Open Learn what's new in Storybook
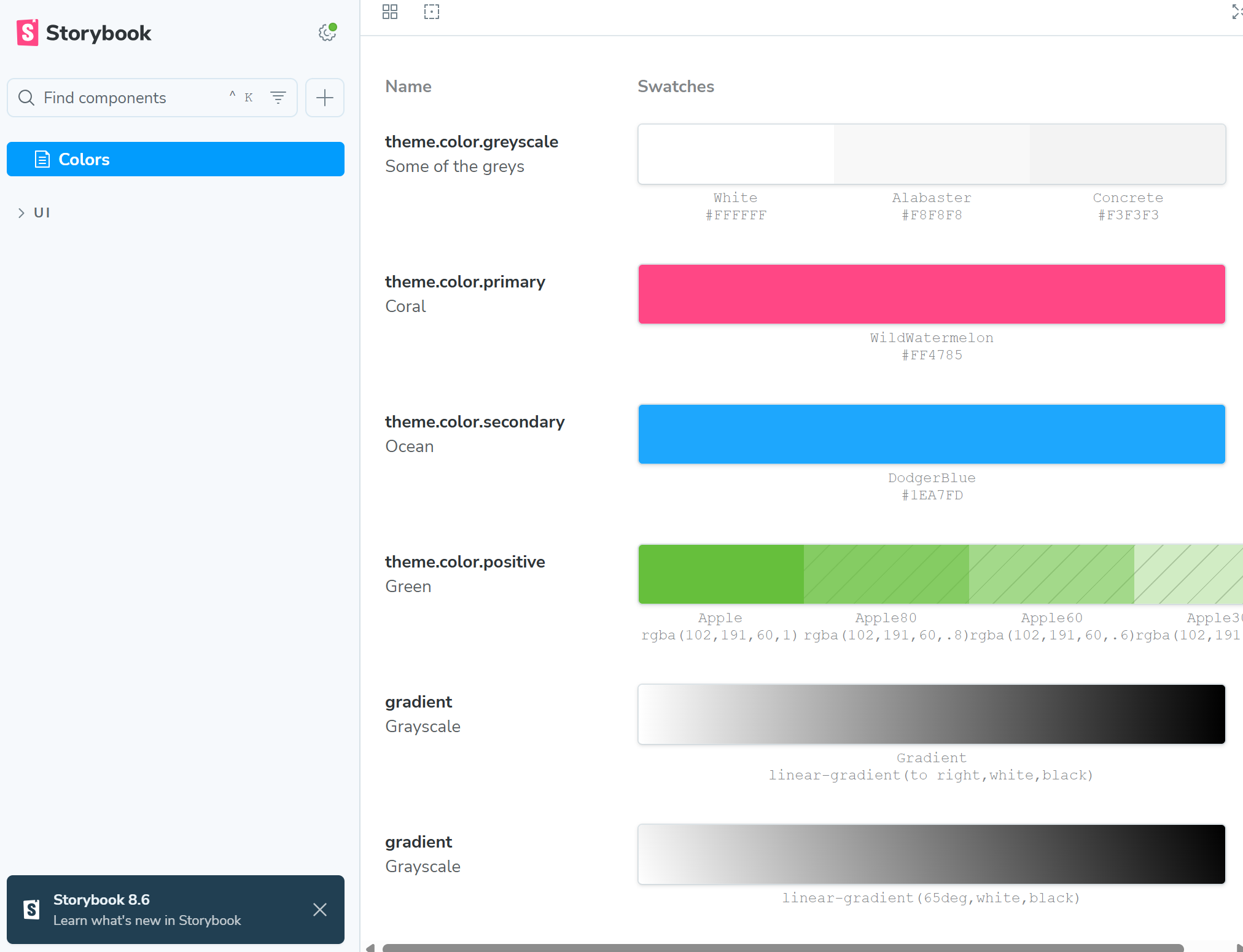1243x952 pixels. [x=147, y=920]
